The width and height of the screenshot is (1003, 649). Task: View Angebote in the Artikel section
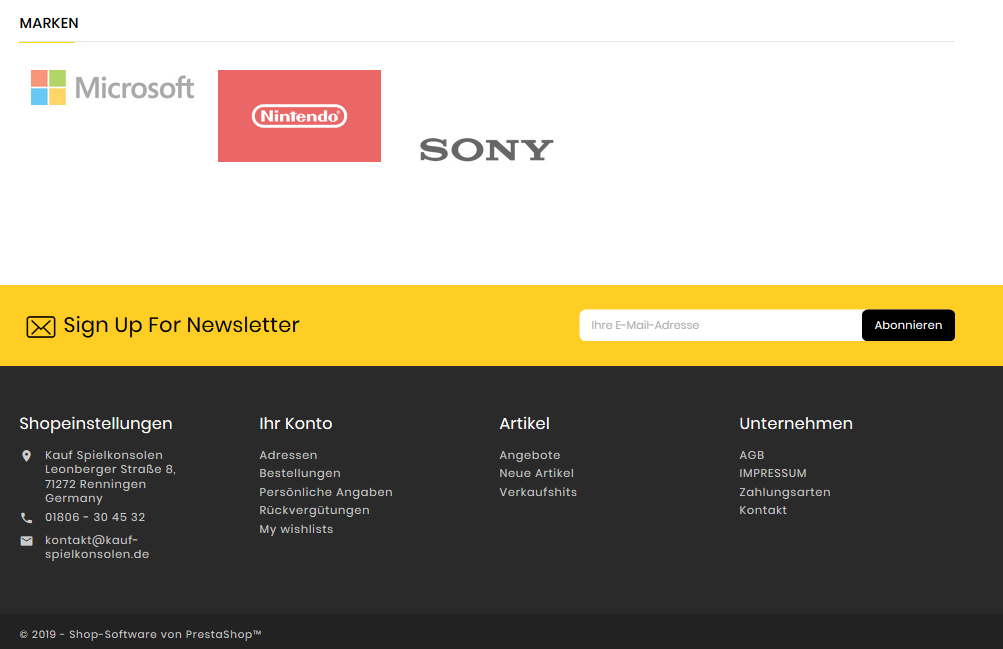tap(530, 455)
